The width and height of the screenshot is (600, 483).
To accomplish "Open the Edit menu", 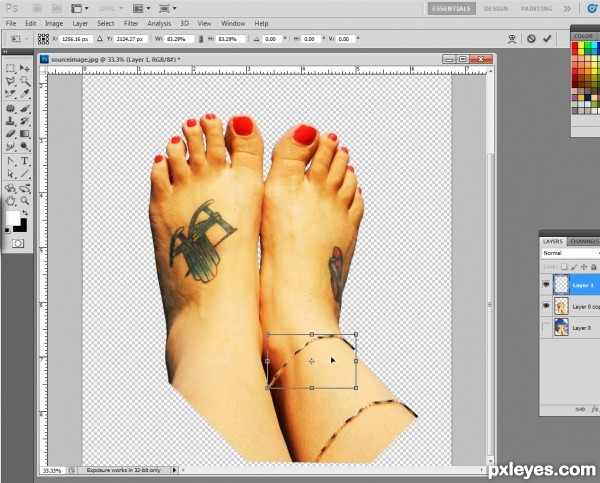I will (x=30, y=23).
